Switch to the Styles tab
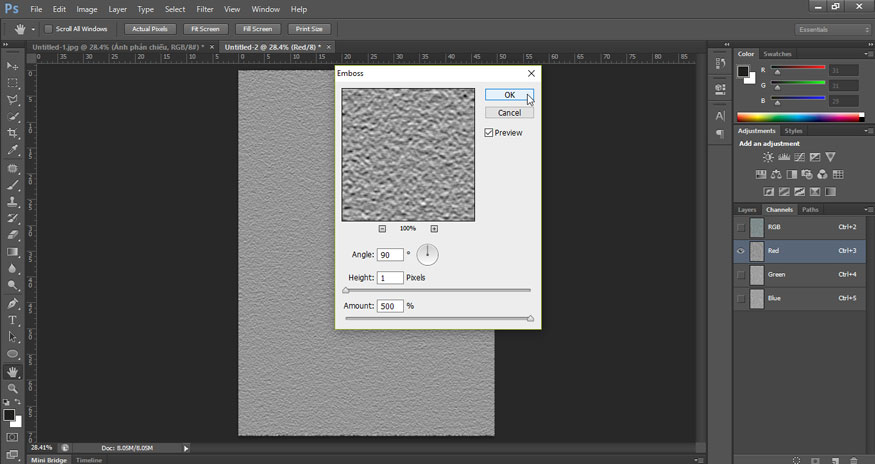Image resolution: width=875 pixels, height=464 pixels. (x=793, y=131)
